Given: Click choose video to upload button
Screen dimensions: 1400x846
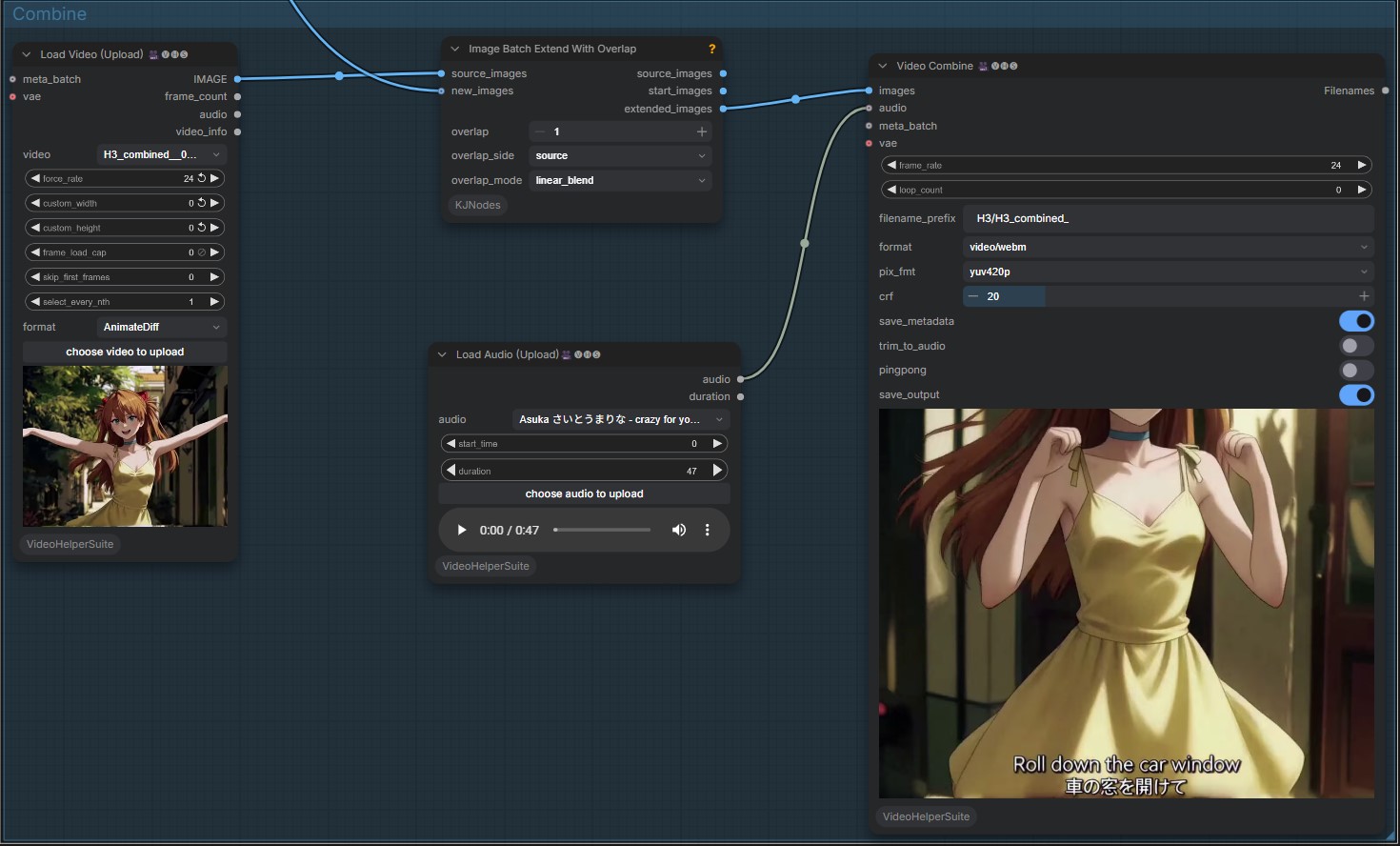Looking at the screenshot, I should 125,352.
